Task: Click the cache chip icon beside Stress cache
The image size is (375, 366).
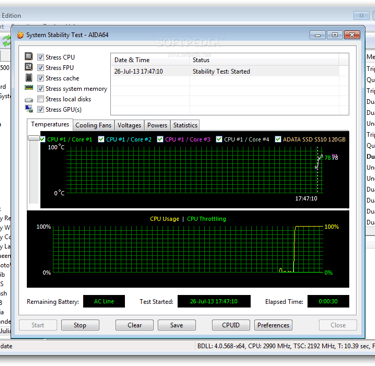Action: point(29,78)
